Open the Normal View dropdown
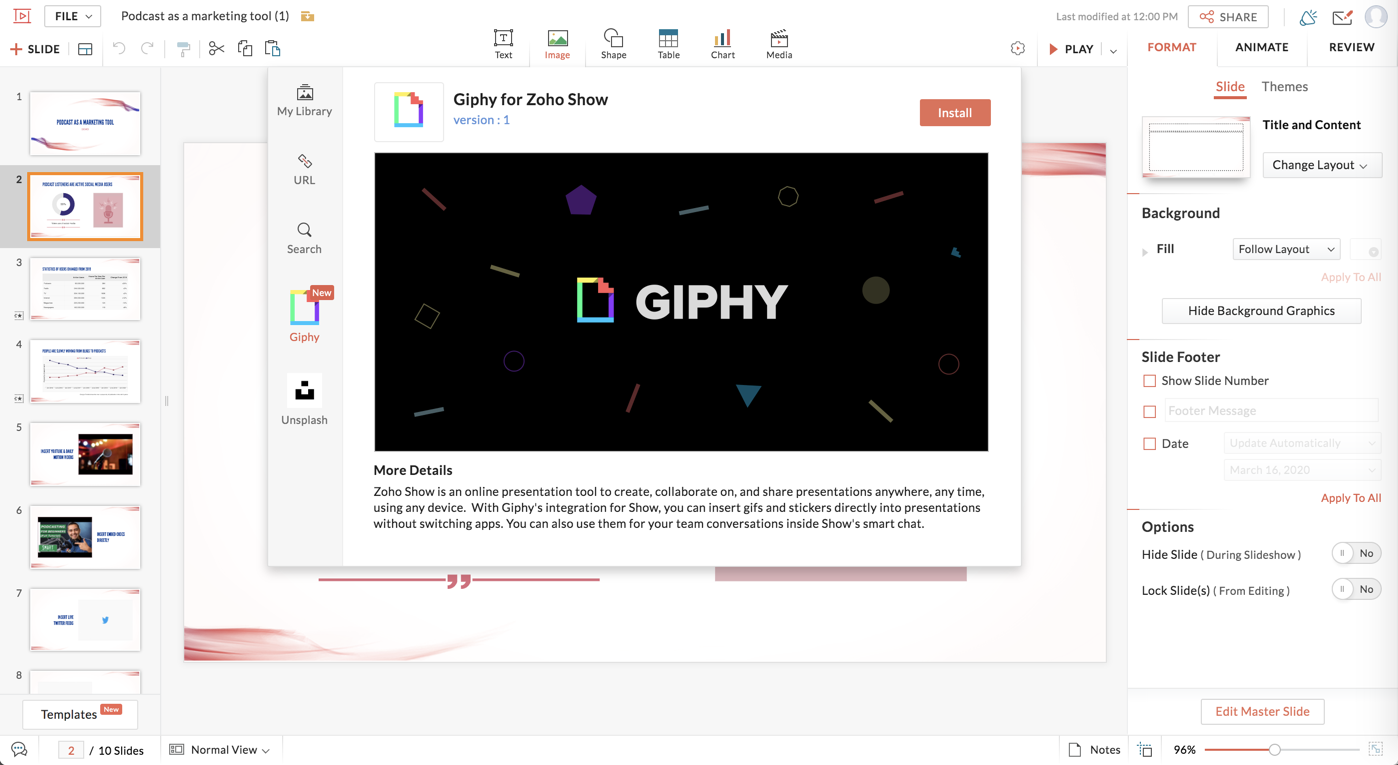This screenshot has height=765, width=1398. tap(220, 750)
